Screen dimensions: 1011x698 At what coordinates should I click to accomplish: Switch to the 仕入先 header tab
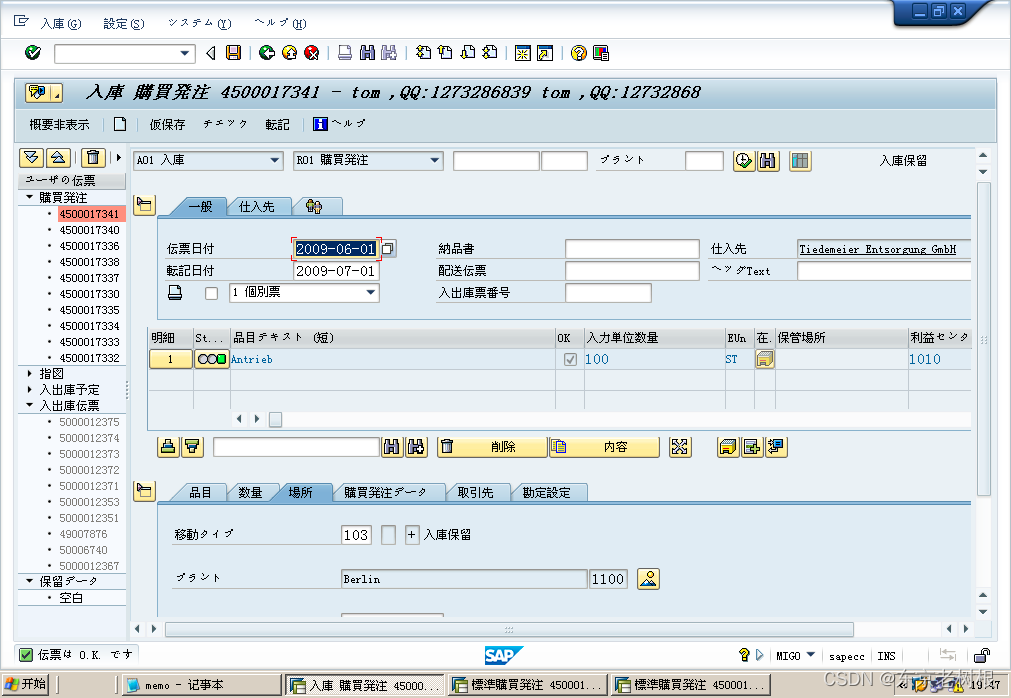(x=257, y=206)
